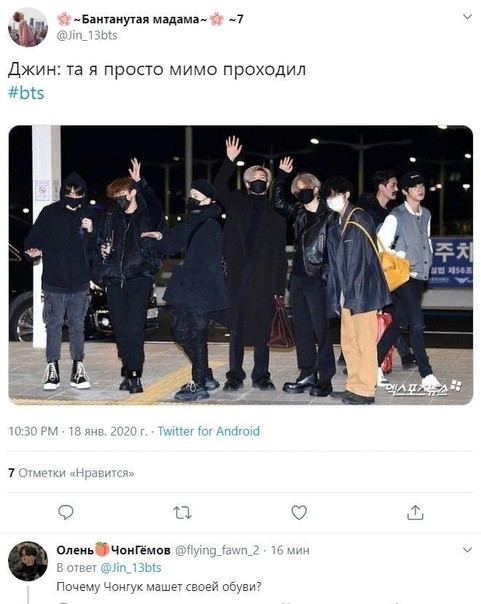
Task: Open the share options icon
Action: point(415,512)
